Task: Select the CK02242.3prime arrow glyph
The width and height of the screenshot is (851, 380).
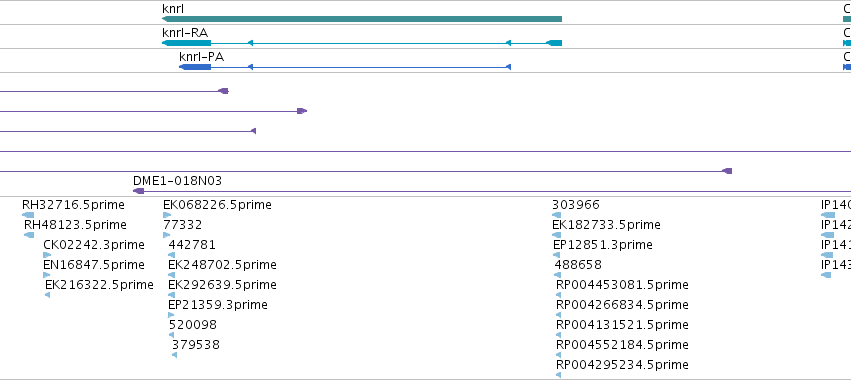Action: [x=47, y=255]
